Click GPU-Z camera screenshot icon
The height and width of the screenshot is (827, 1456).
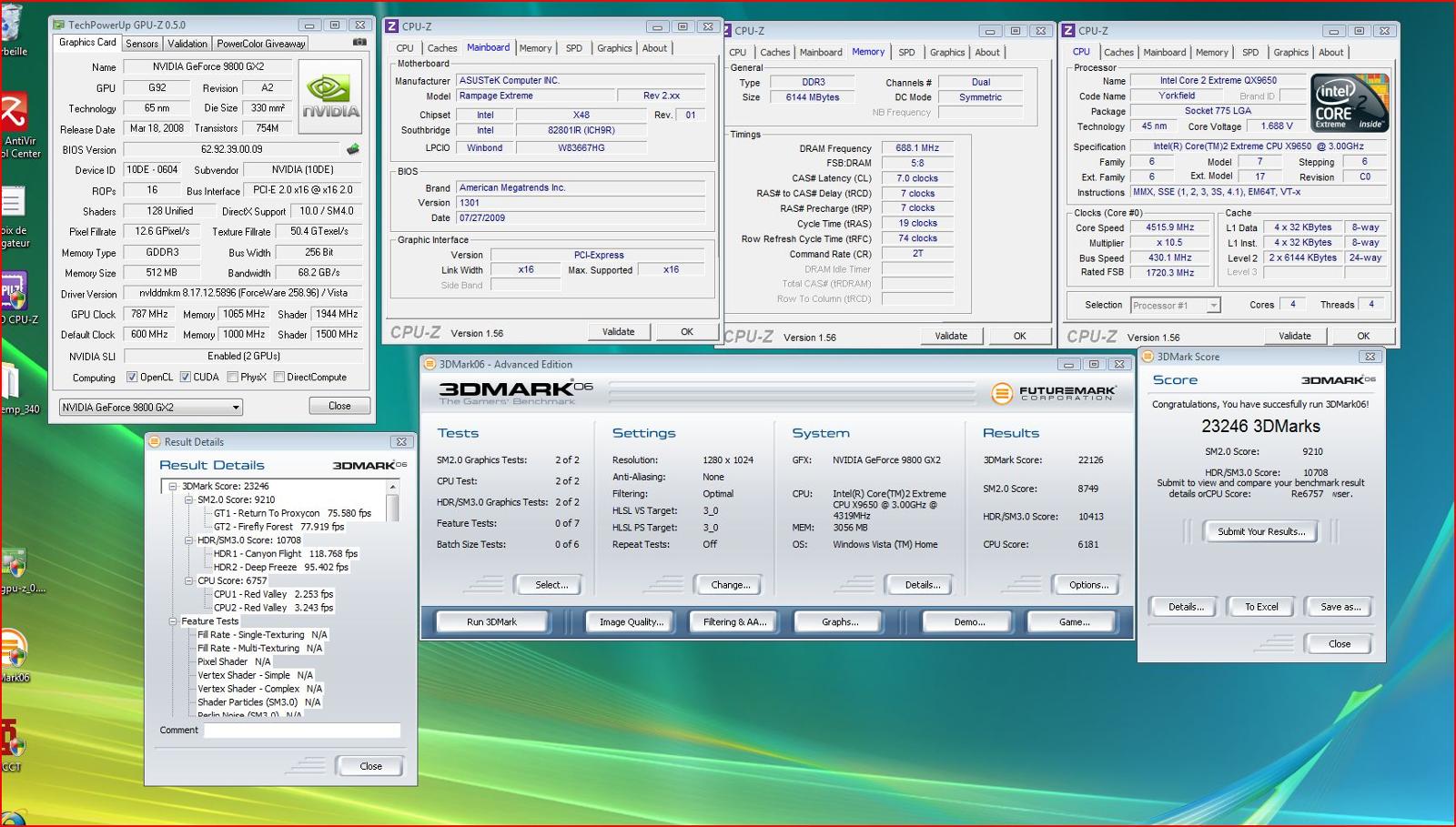point(359,42)
